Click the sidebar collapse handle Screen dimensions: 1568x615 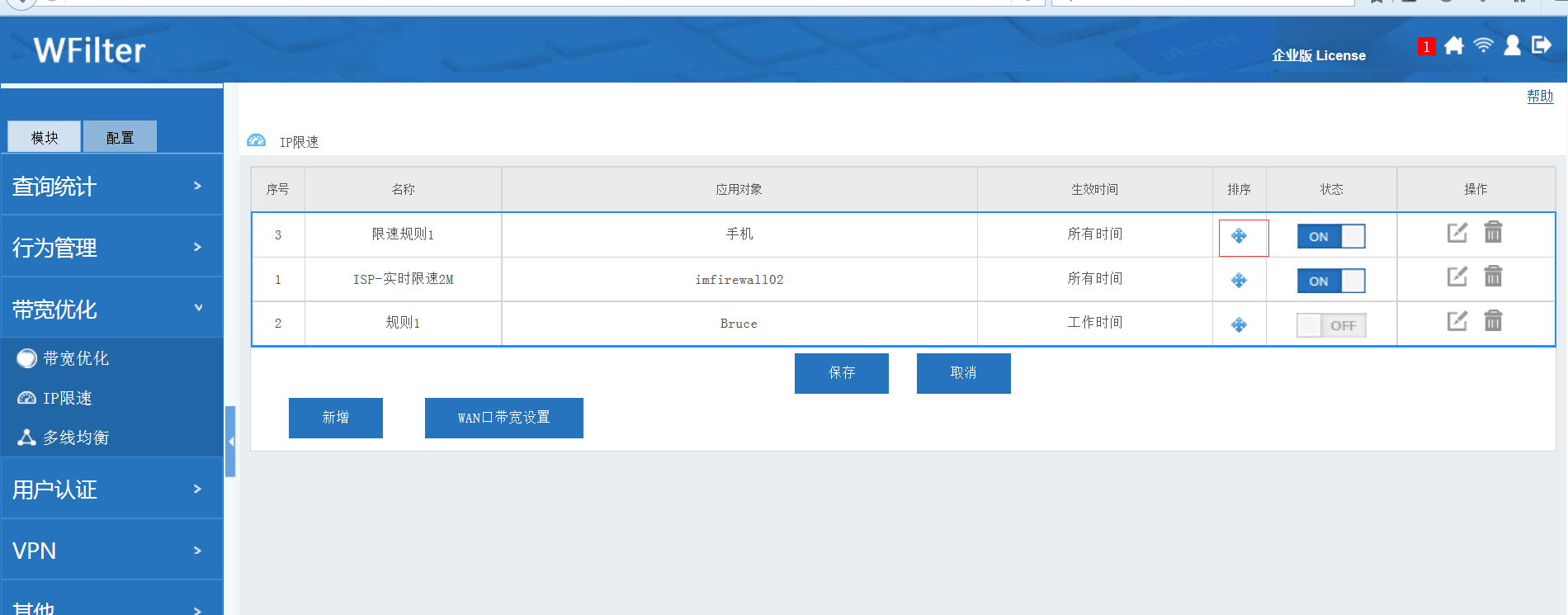tap(231, 442)
